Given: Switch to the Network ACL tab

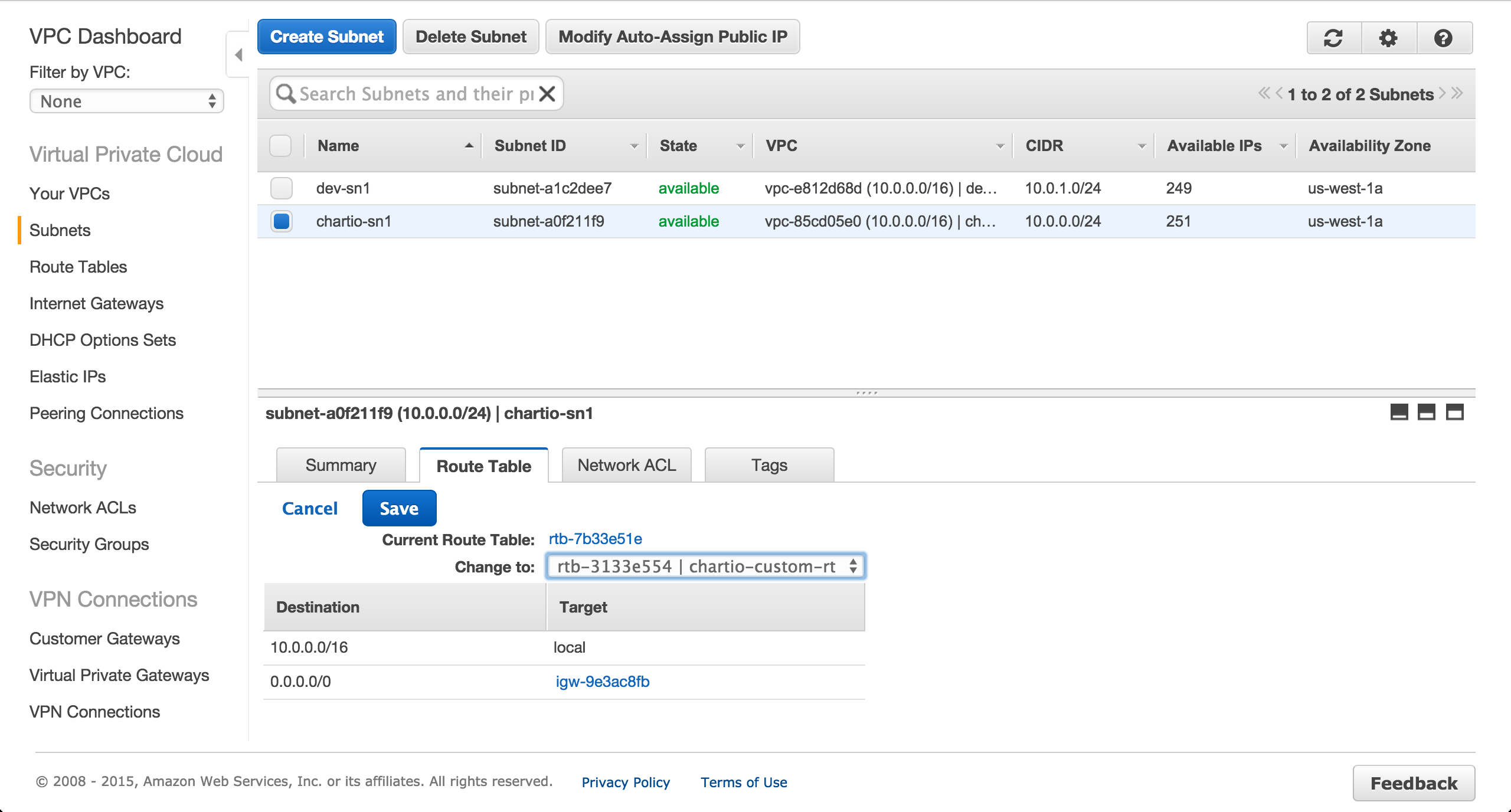Looking at the screenshot, I should point(626,466).
